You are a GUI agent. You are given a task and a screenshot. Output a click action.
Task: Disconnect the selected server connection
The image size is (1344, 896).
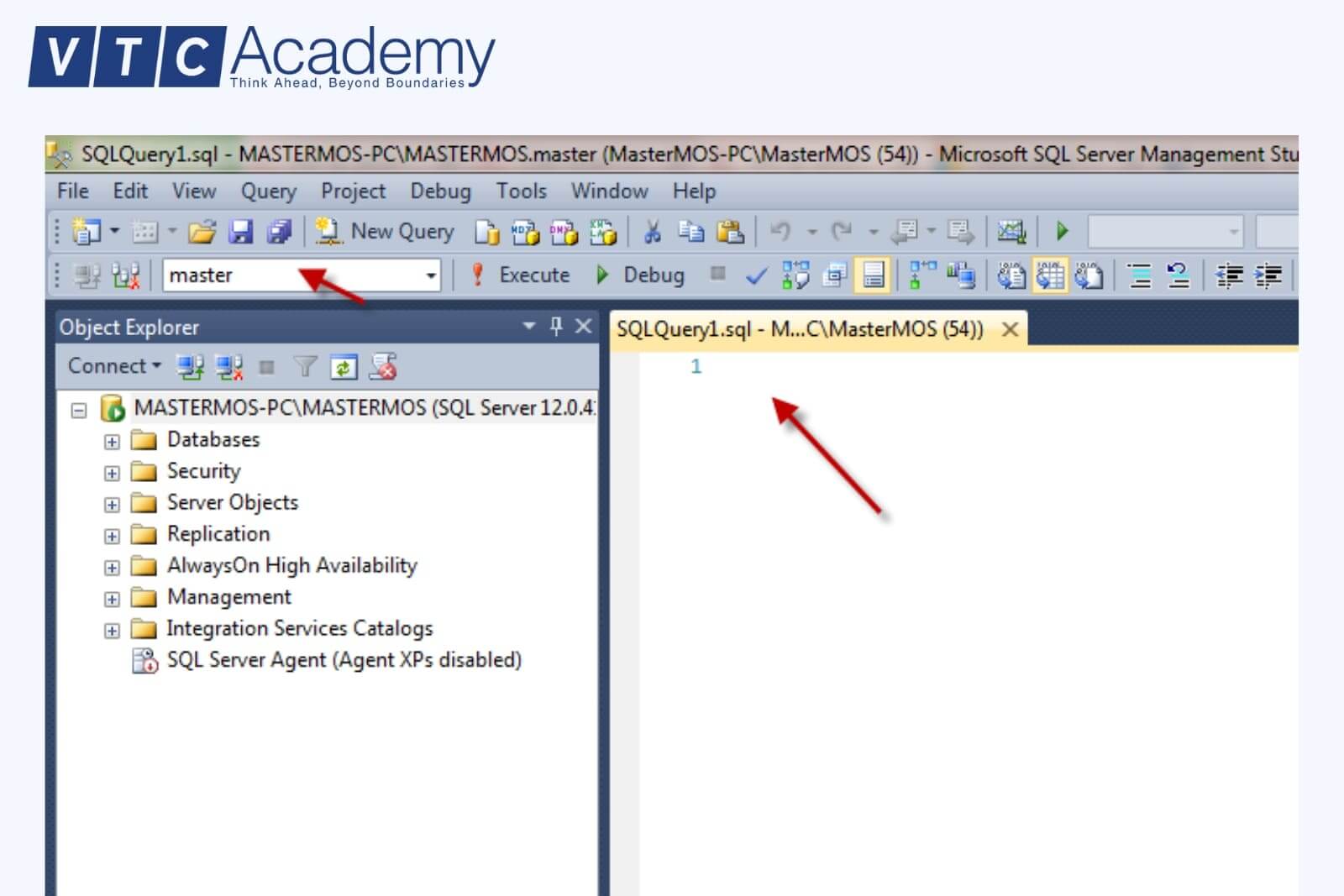coord(227,367)
